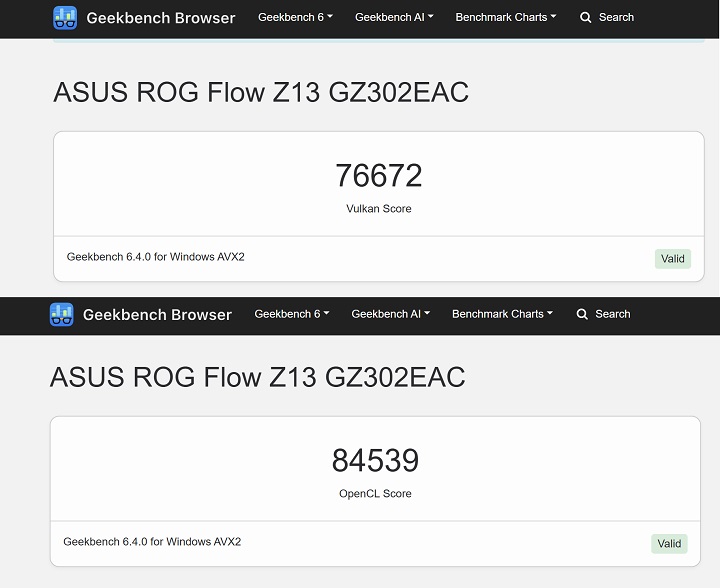Click the Vulkan Score label
This screenshot has height=588, width=720.
coord(379,209)
